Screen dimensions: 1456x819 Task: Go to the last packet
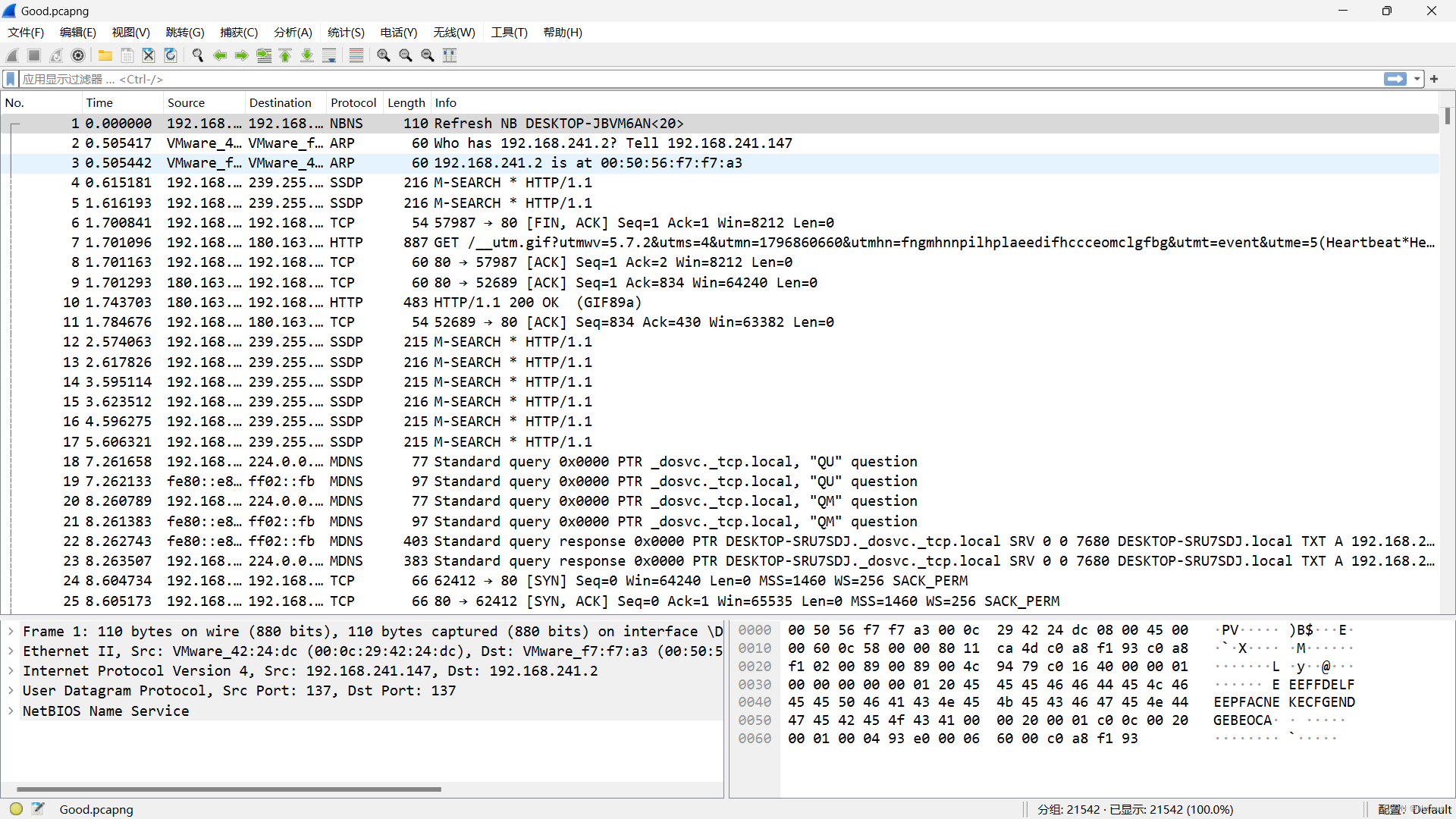coord(306,55)
